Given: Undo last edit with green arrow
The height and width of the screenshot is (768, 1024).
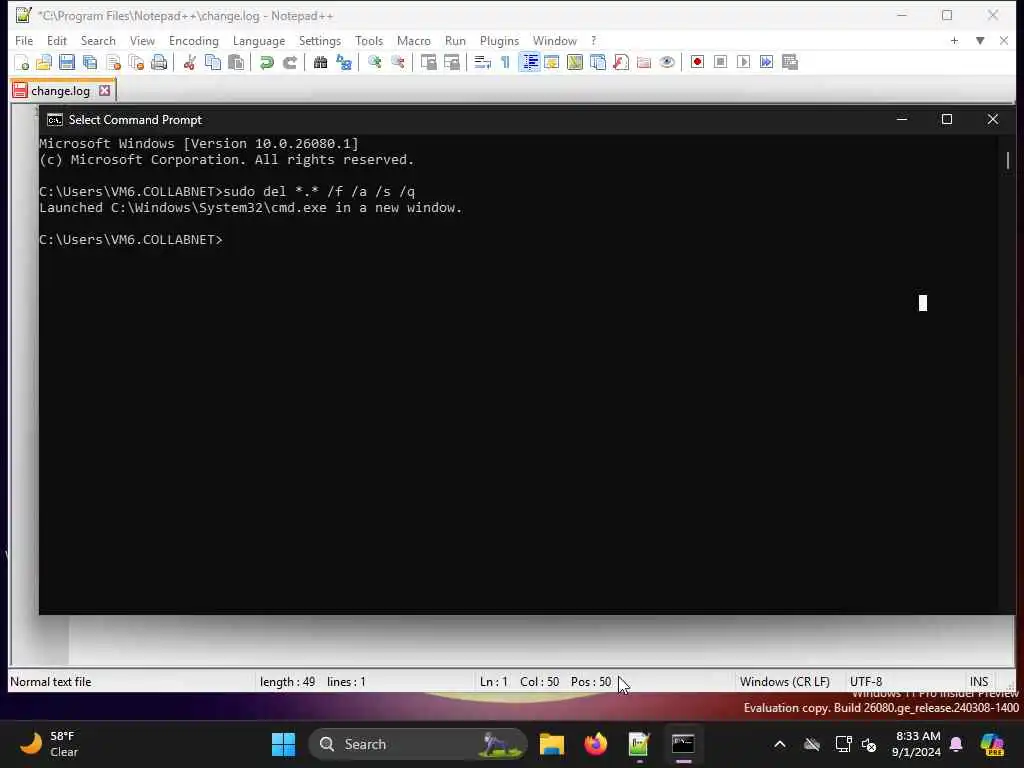Looking at the screenshot, I should (266, 62).
